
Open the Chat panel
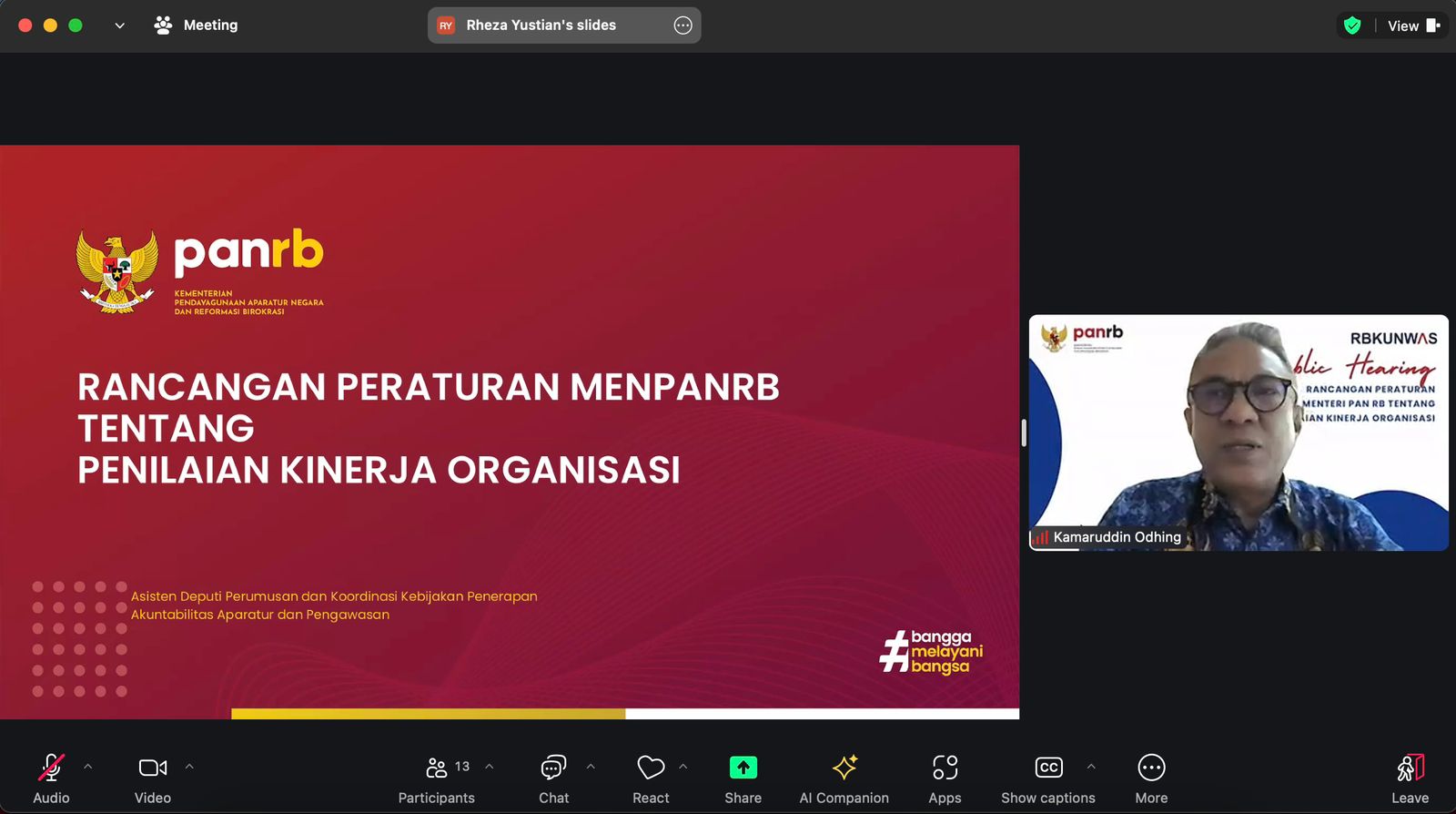coord(553,779)
